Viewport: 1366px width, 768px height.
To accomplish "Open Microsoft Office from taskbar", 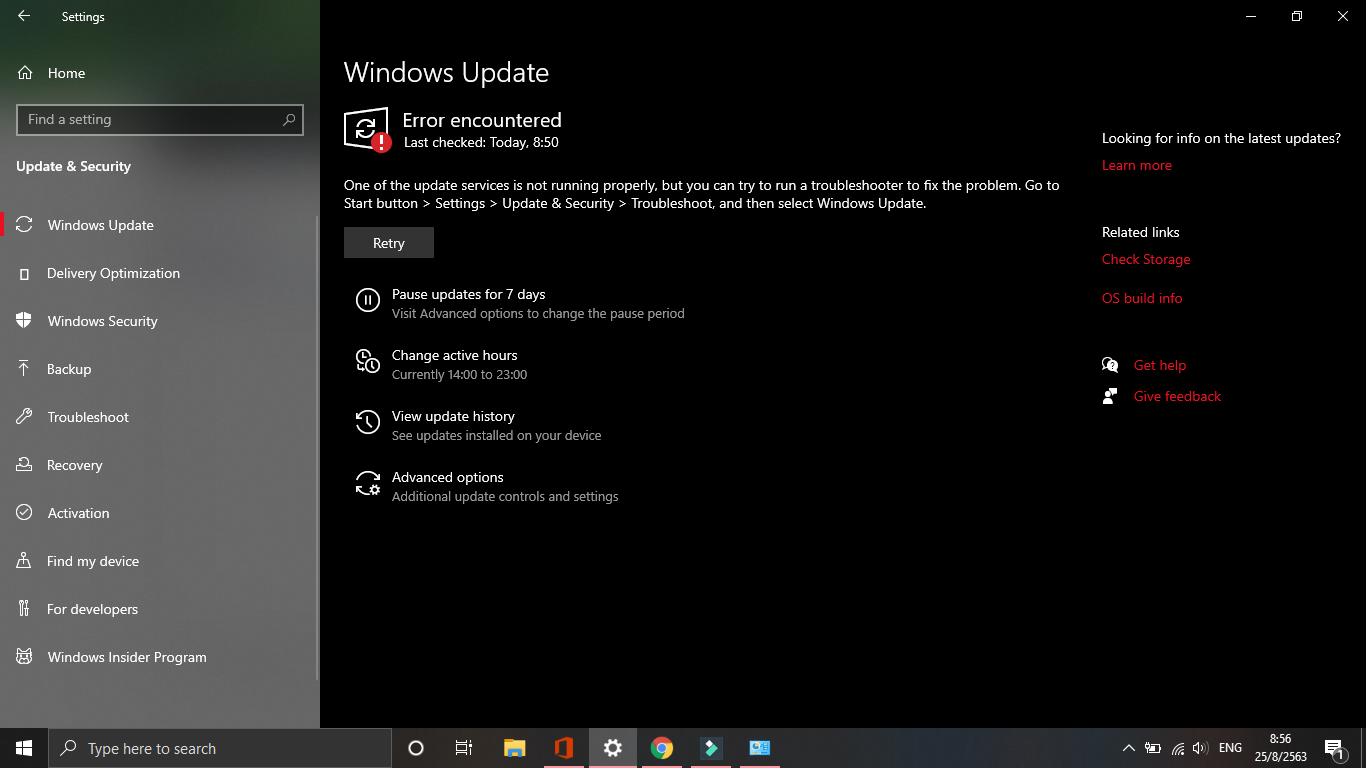I will coord(563,748).
